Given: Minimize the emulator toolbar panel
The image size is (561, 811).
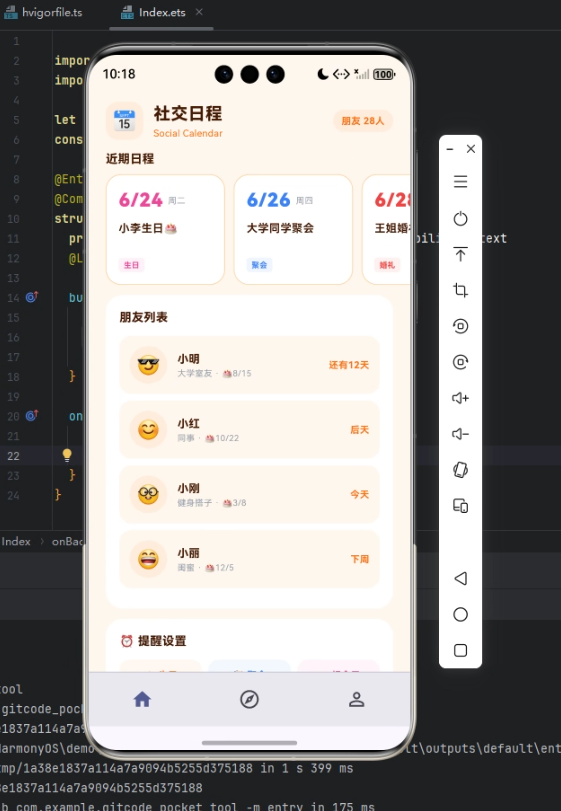Looking at the screenshot, I should coord(450,149).
